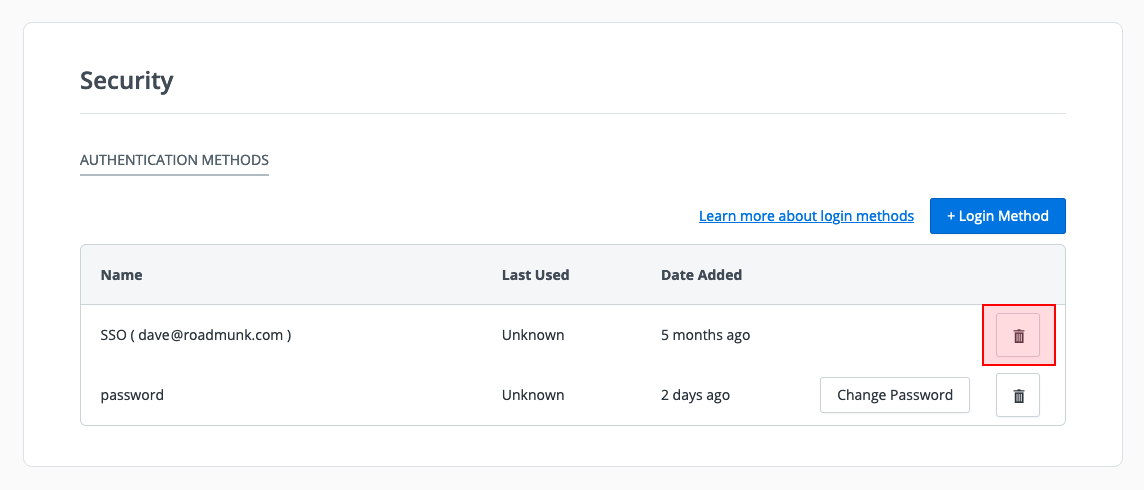Screen dimensions: 1144x490
Task: Click the Security section heading
Action: [127, 80]
